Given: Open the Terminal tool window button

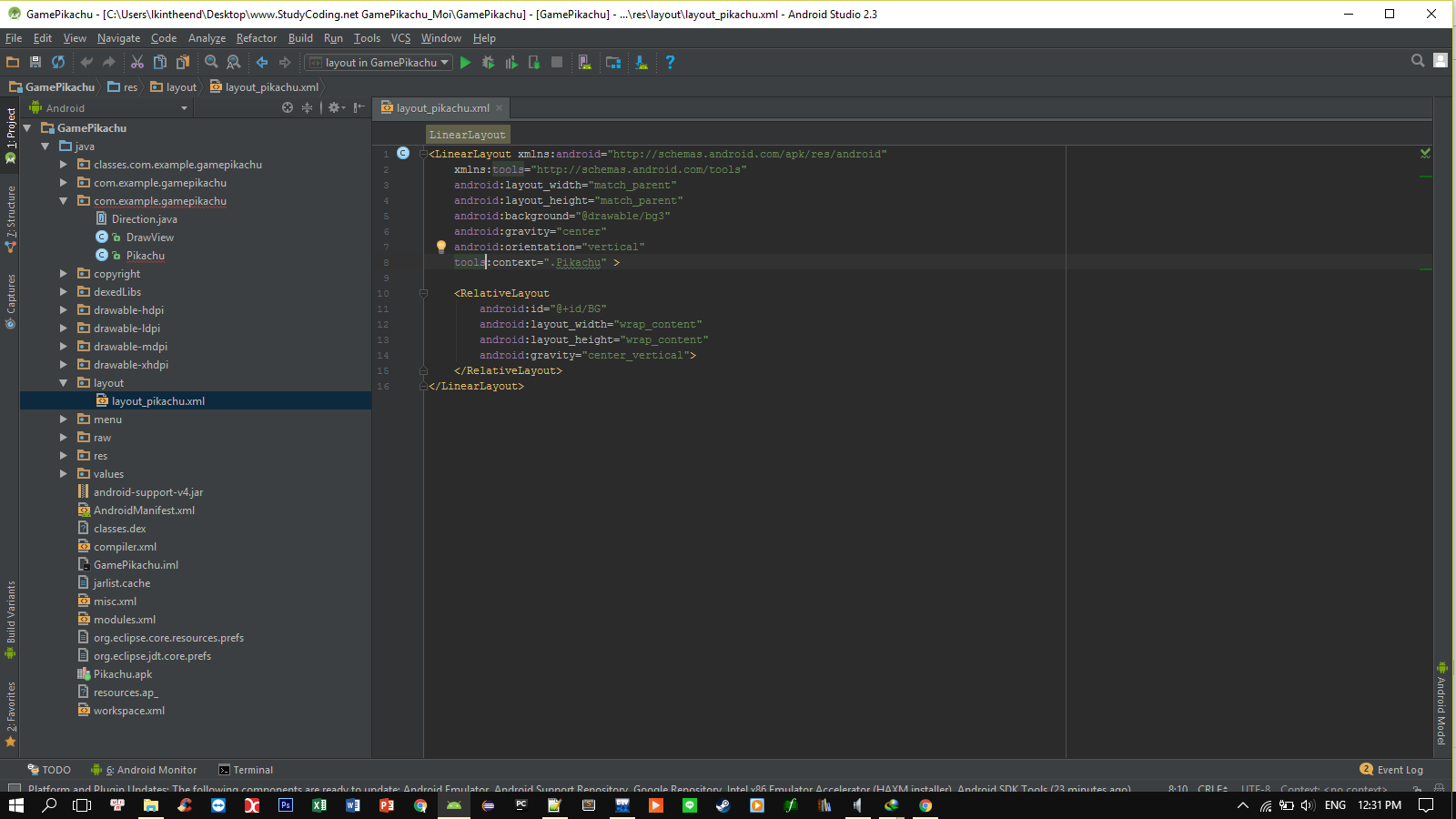Looking at the screenshot, I should (246, 770).
